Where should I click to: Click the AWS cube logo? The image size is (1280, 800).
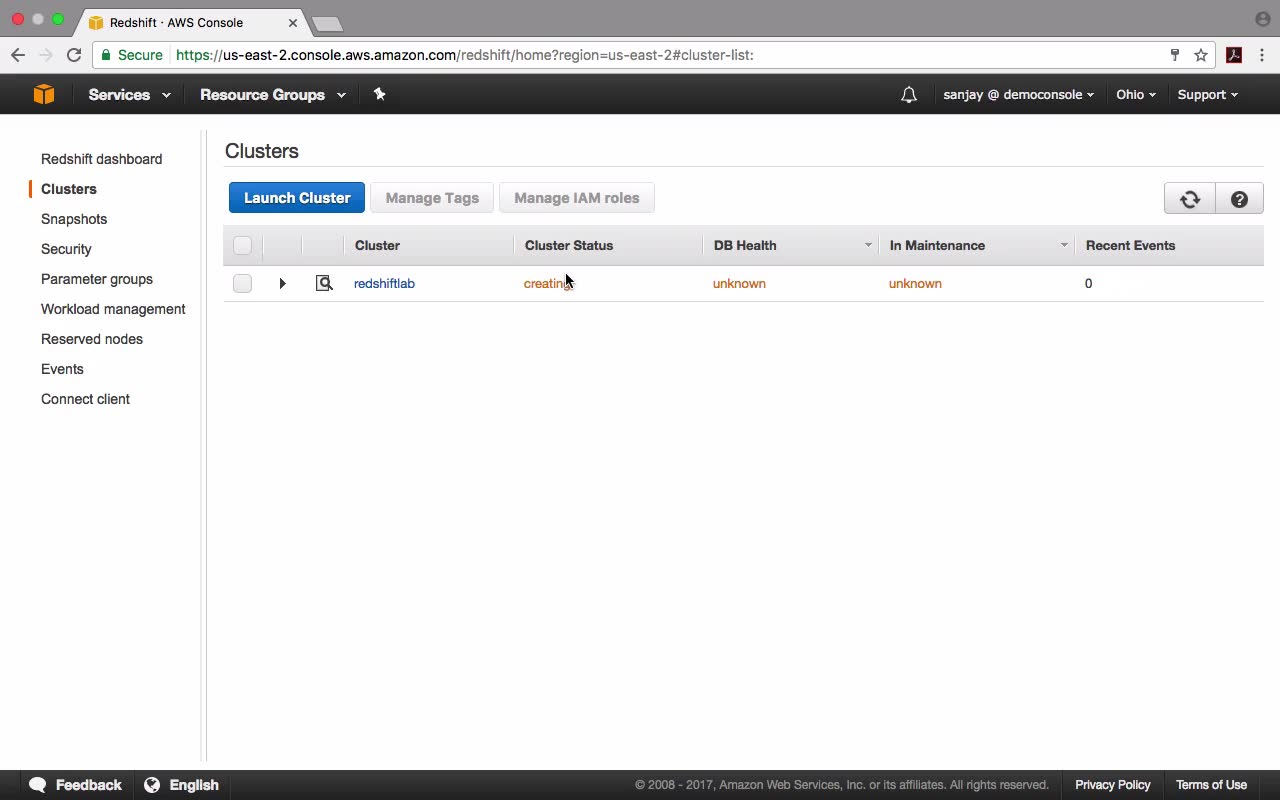(x=44, y=94)
